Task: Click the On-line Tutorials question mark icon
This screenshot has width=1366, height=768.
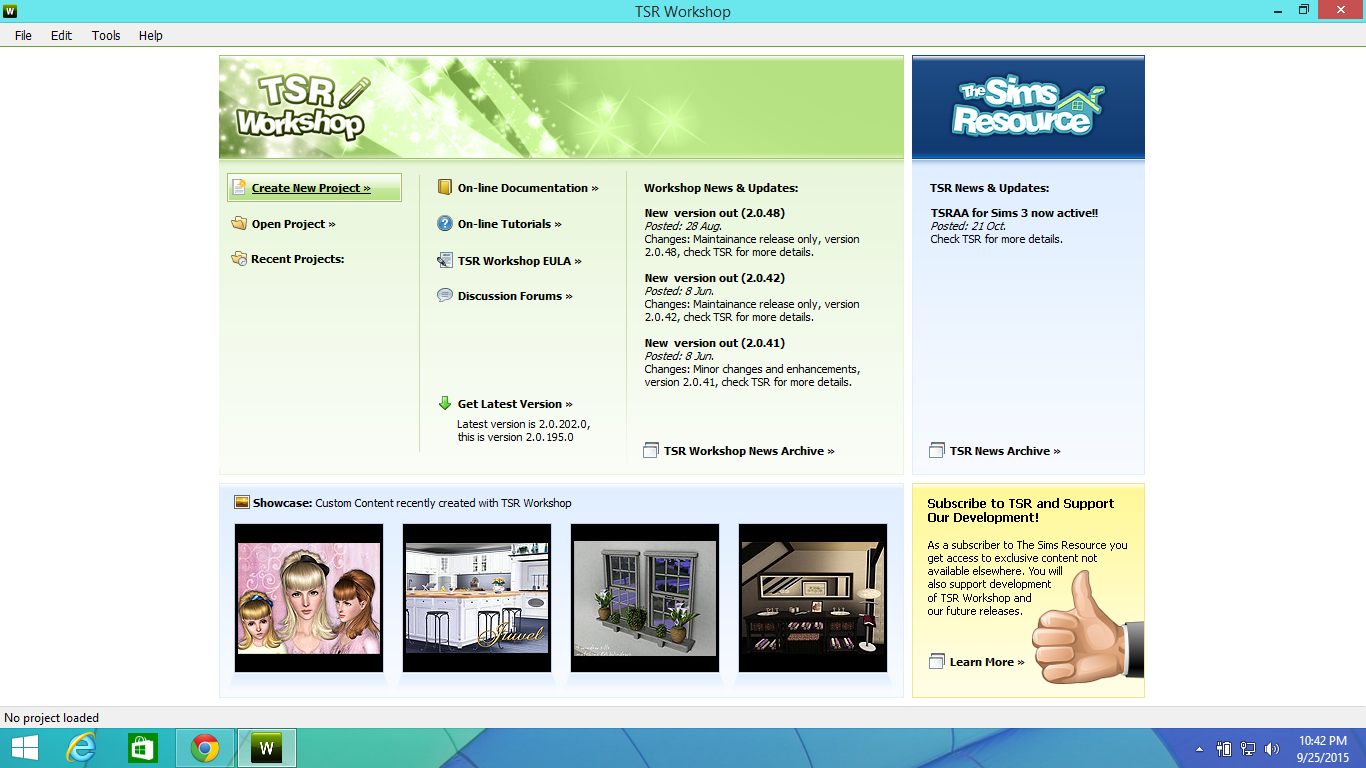Action: (445, 224)
